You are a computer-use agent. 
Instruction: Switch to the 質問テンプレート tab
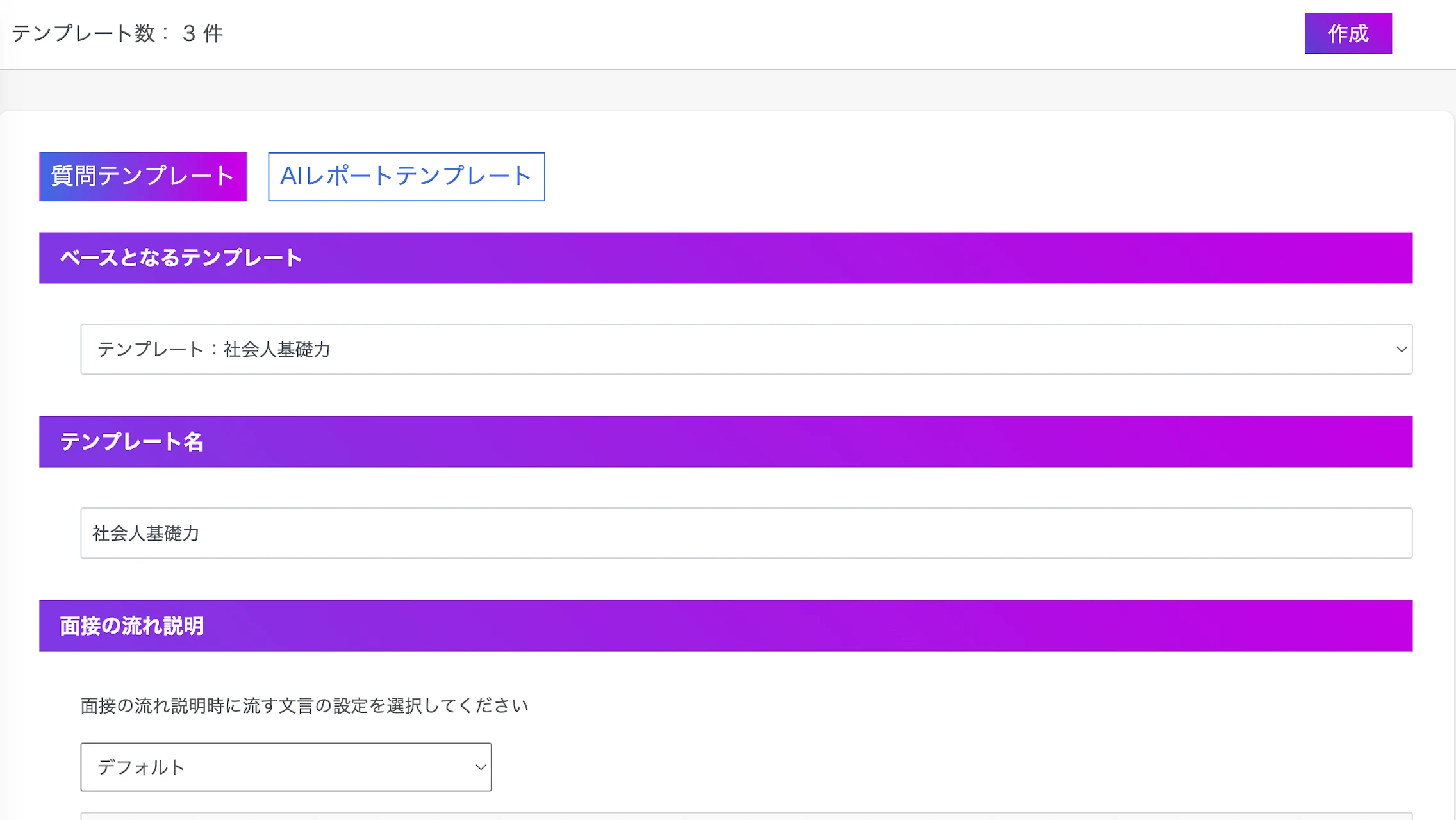click(x=143, y=177)
